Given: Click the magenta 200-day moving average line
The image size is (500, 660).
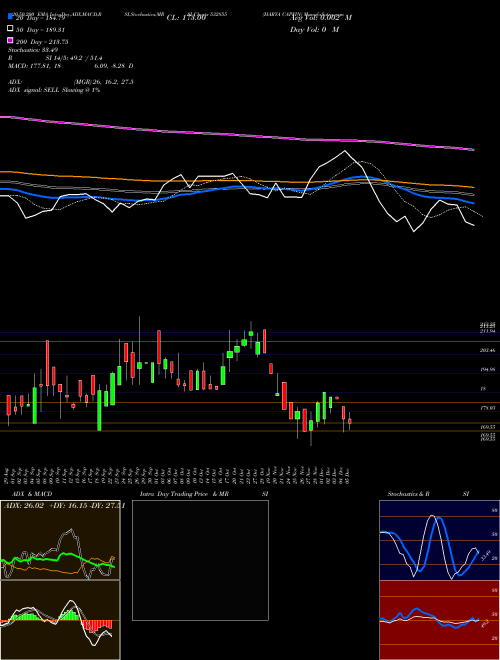Looking at the screenshot, I should tap(236, 134).
